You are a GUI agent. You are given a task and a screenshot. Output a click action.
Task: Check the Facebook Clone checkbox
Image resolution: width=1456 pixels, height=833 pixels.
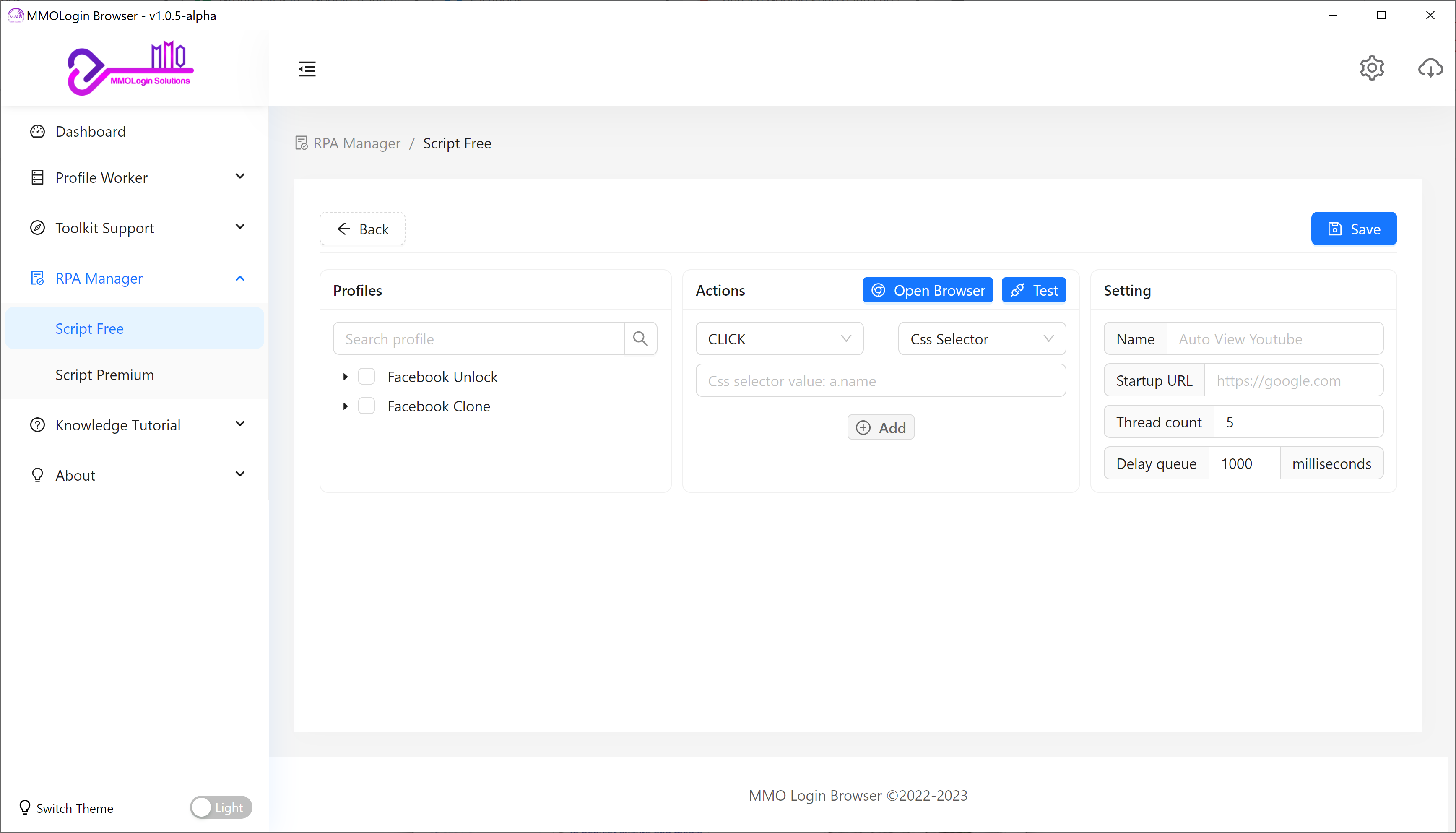coord(367,406)
